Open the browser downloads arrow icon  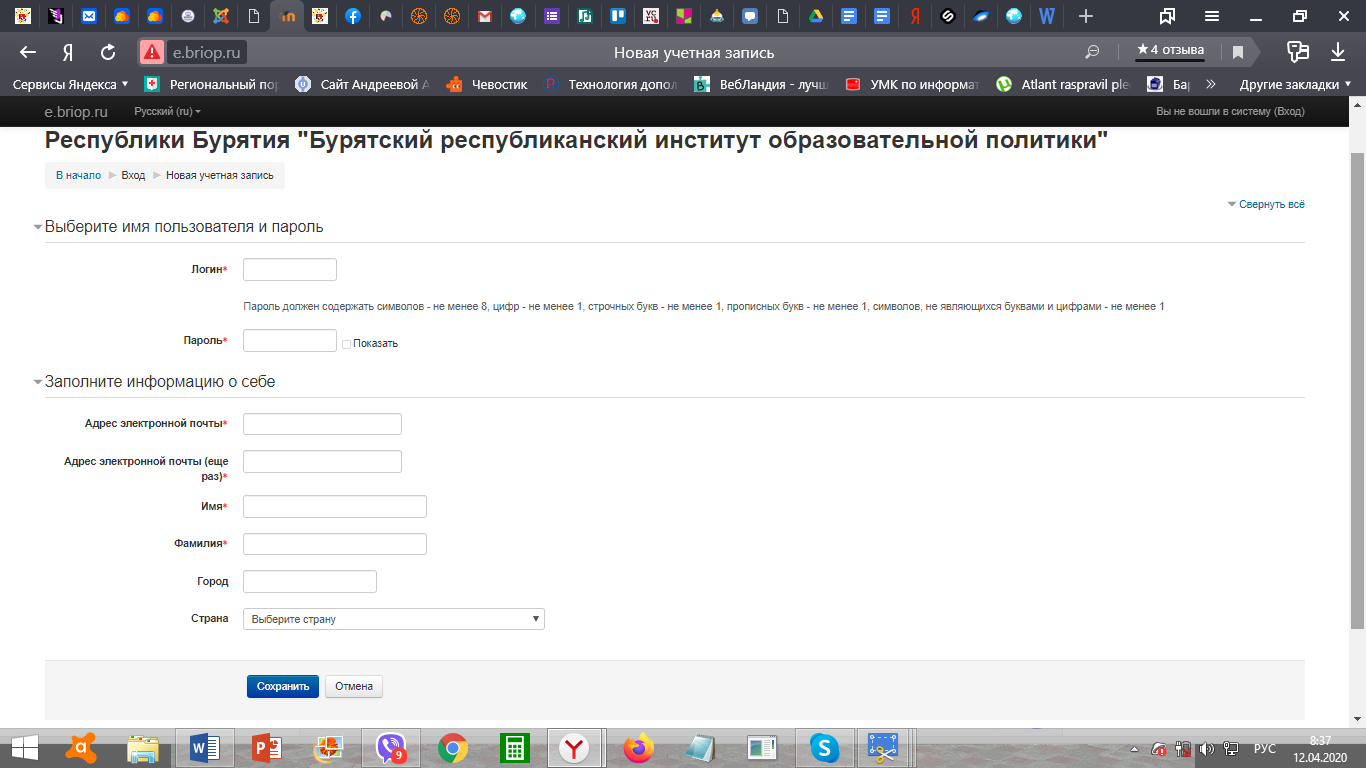(x=1338, y=52)
